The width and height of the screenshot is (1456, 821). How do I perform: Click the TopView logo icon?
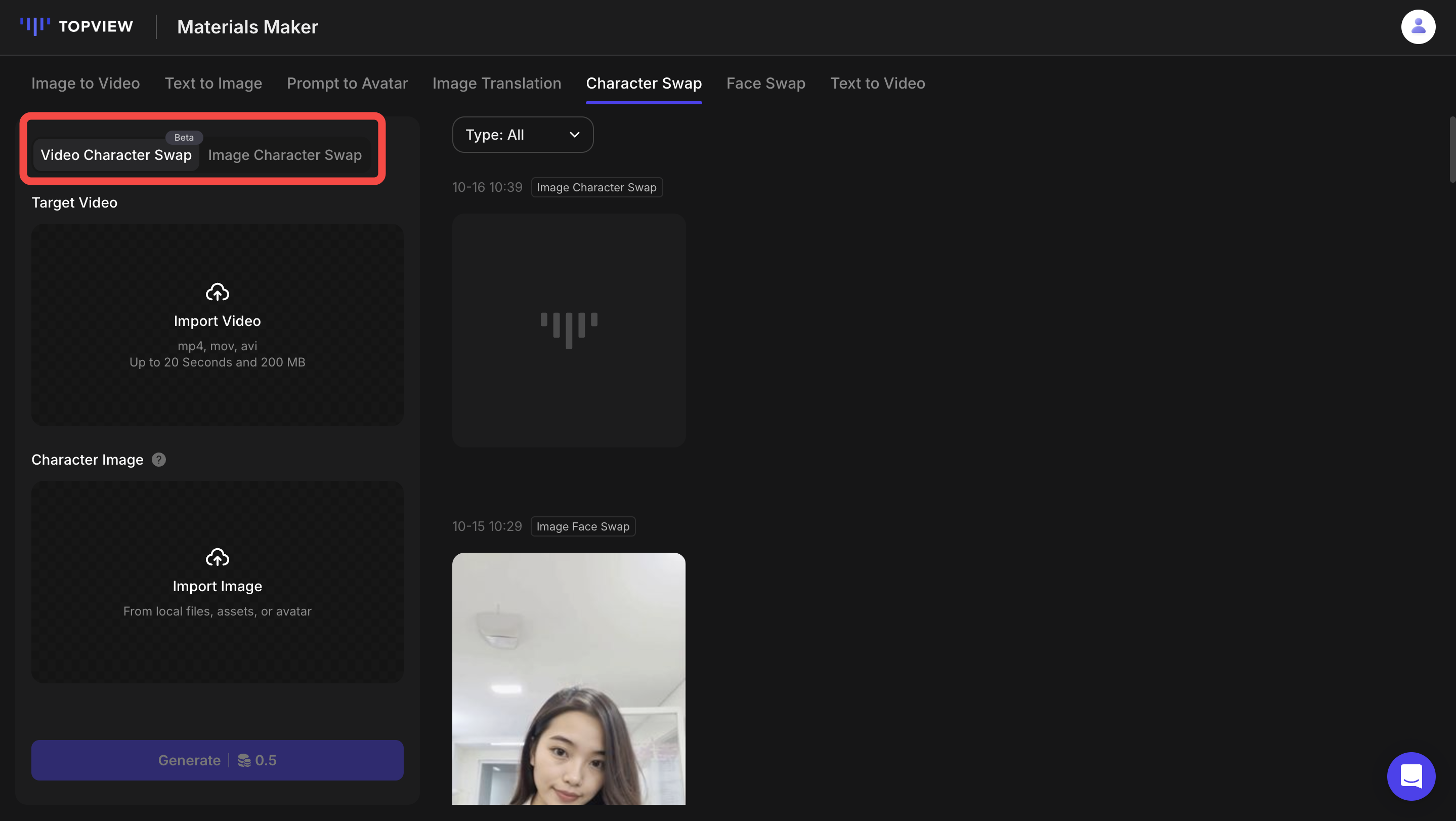click(x=35, y=26)
